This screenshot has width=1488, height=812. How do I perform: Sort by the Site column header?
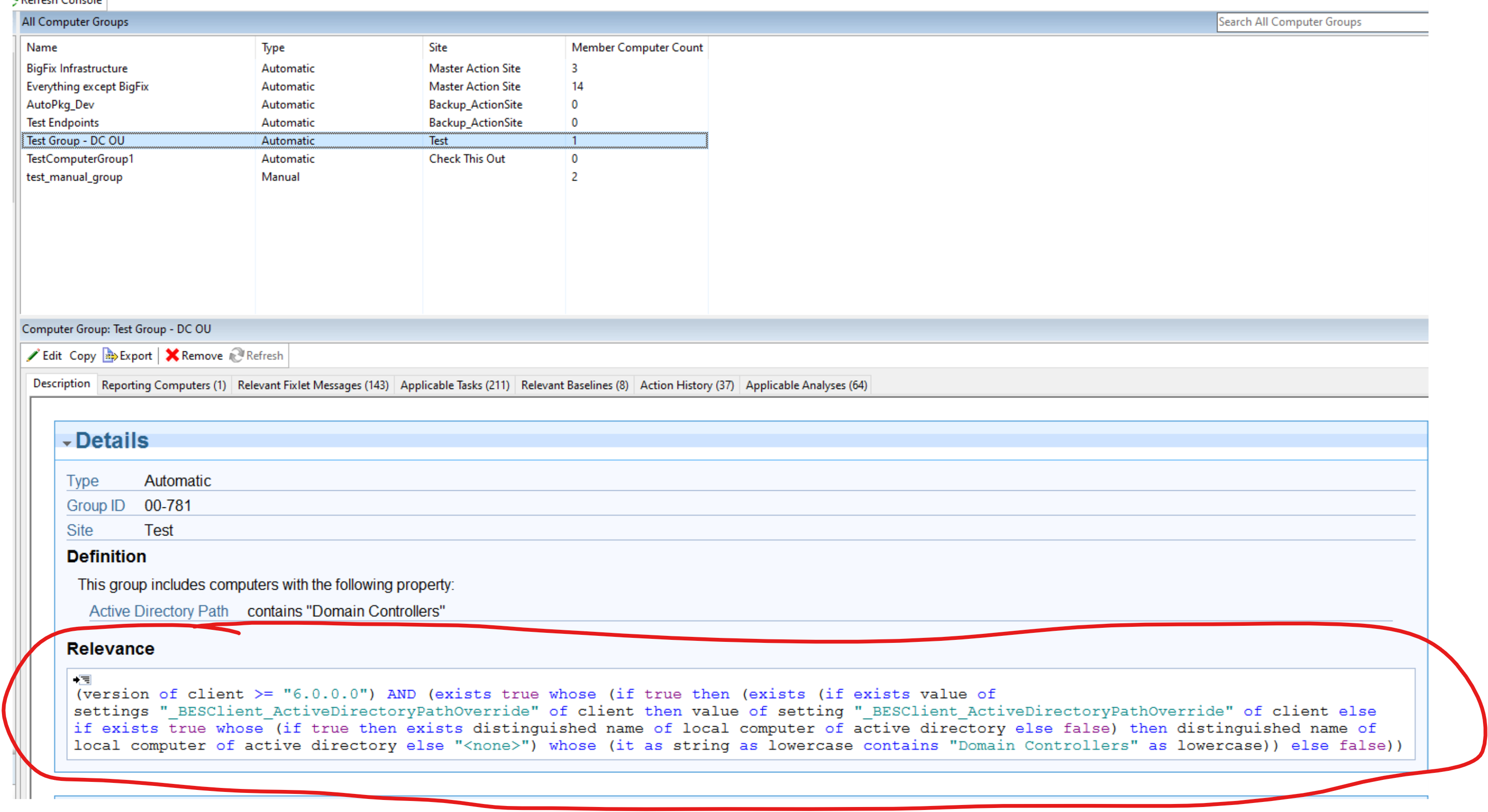click(x=494, y=47)
